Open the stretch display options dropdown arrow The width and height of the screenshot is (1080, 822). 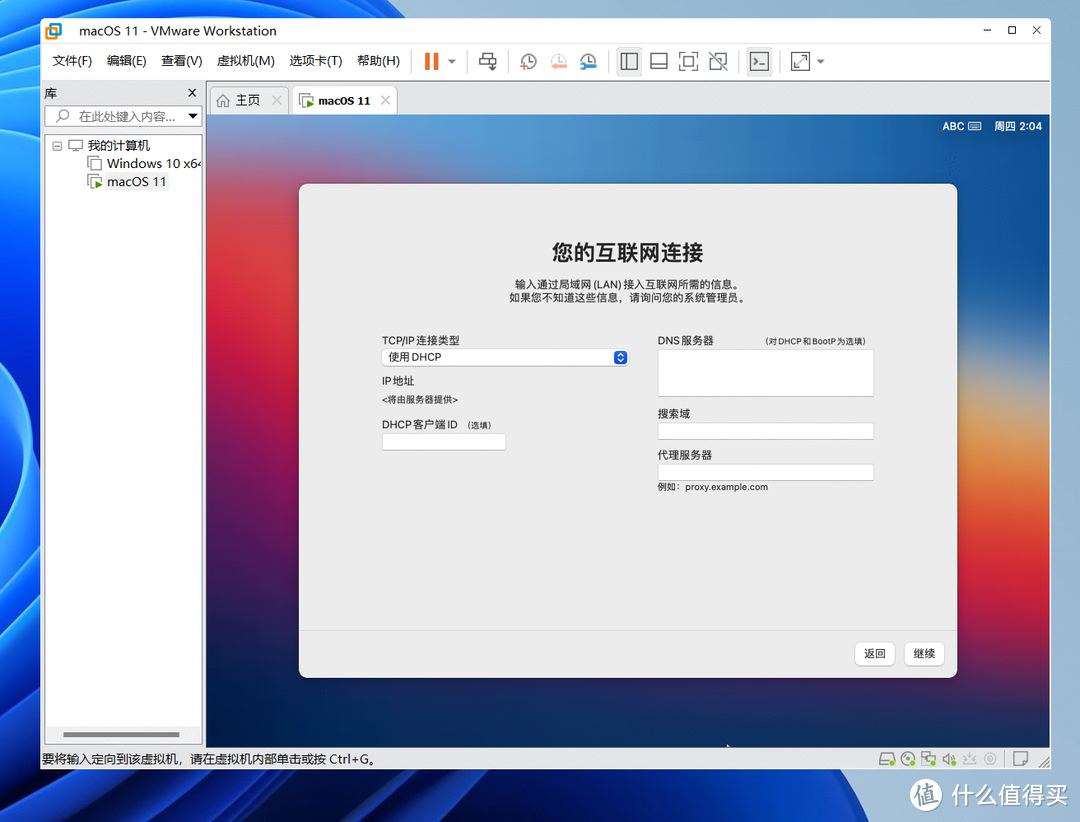click(820, 61)
